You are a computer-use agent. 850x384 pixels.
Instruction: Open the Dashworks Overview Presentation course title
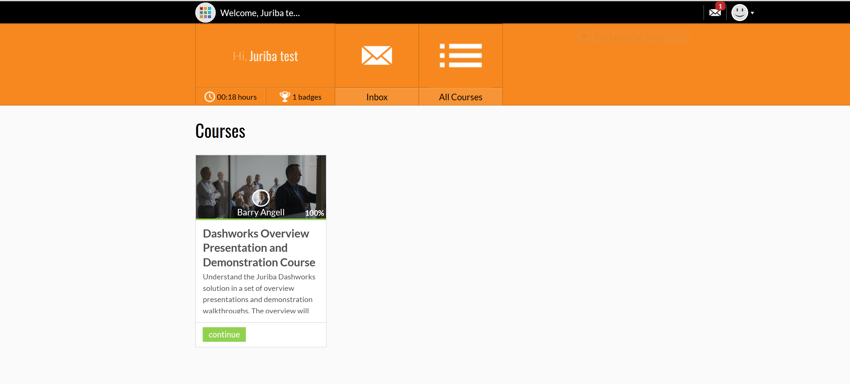point(259,248)
